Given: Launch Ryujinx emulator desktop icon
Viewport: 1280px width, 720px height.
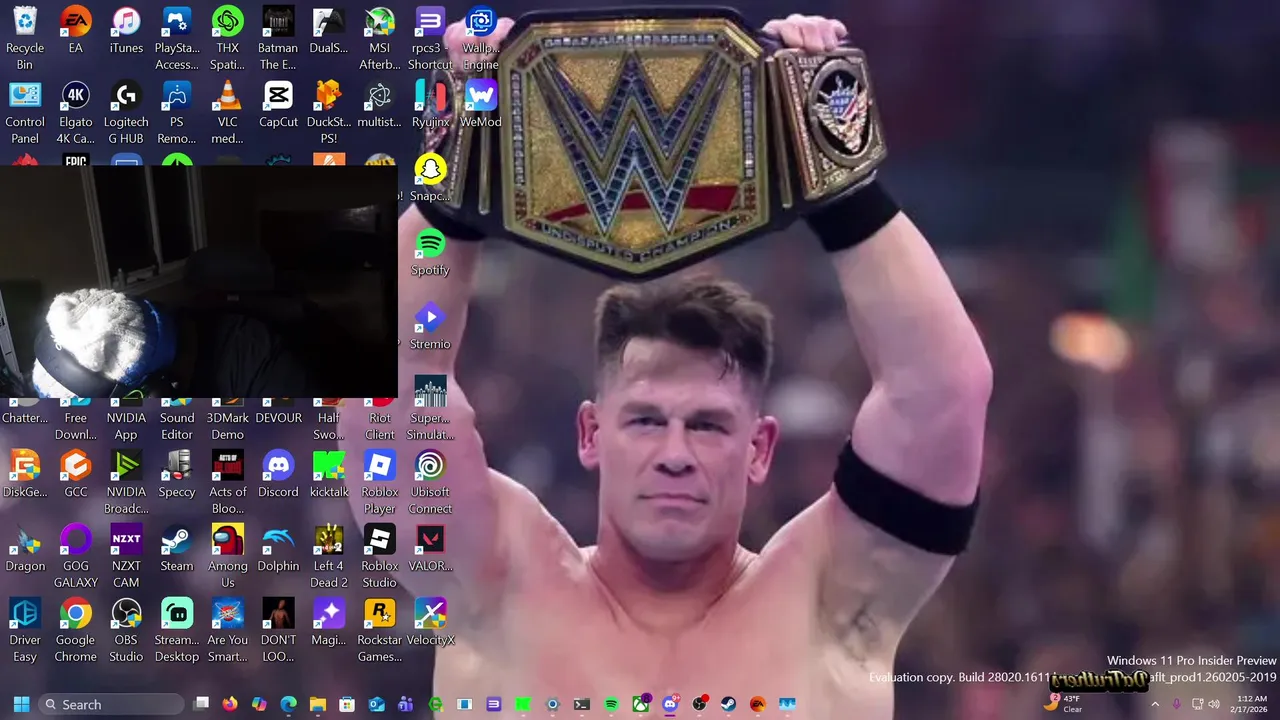Looking at the screenshot, I should tap(430, 104).
